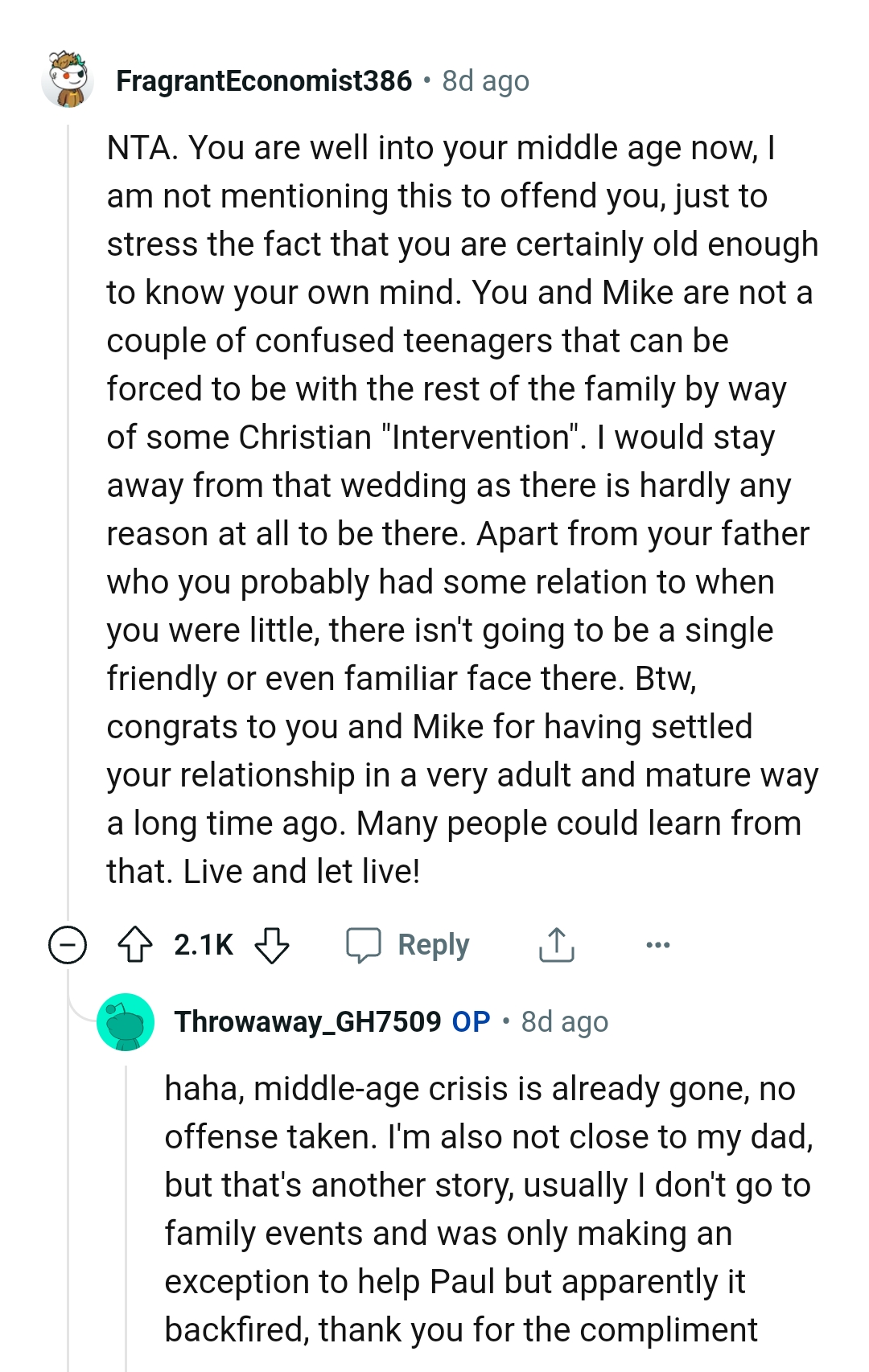
Task: Collapse the comment via its thread line
Action: (x=67, y=523)
